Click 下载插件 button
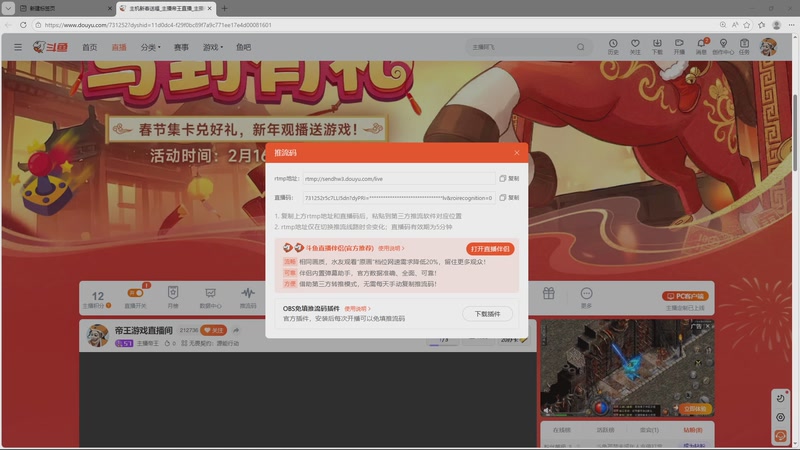 tap(487, 314)
